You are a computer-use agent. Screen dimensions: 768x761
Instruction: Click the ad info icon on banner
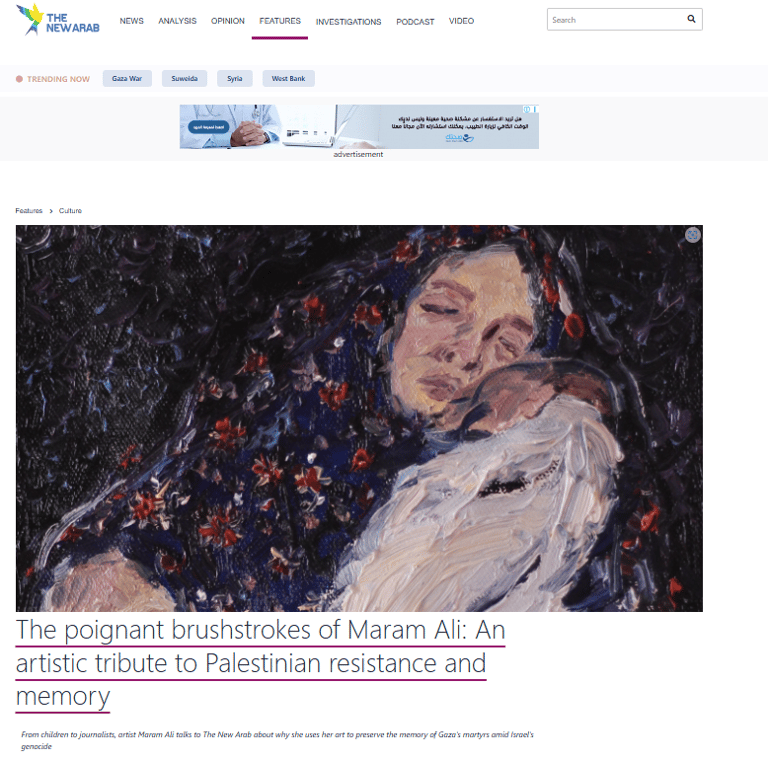(527, 109)
